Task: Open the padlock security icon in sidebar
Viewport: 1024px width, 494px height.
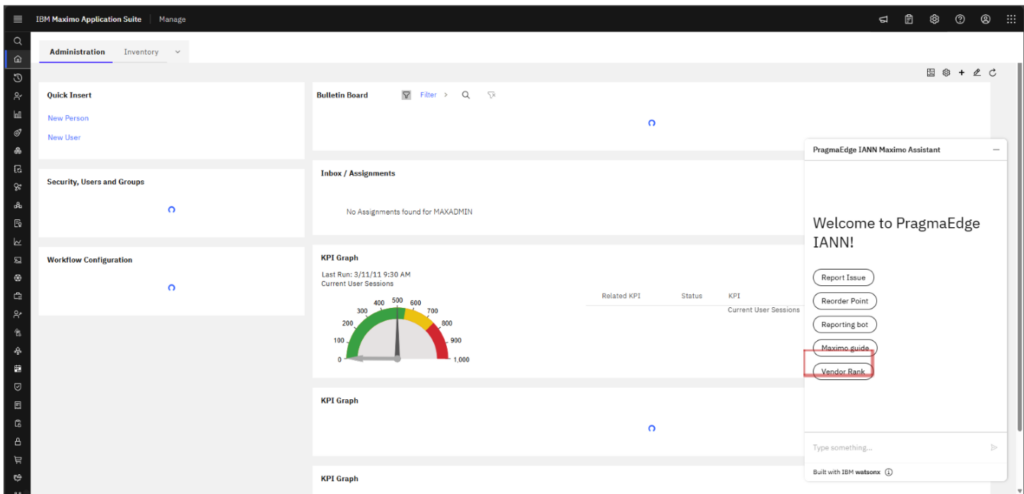Action: pos(18,441)
